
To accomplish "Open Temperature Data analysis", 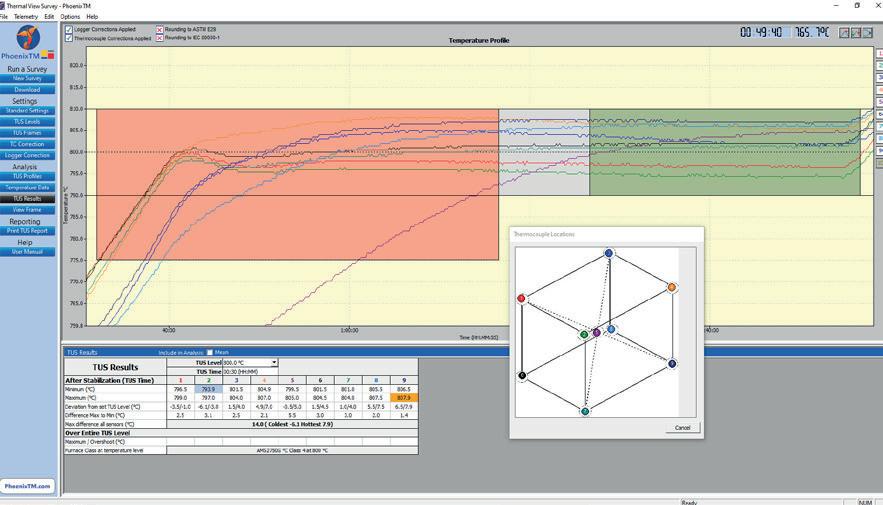I will pyautogui.click(x=28, y=187).
